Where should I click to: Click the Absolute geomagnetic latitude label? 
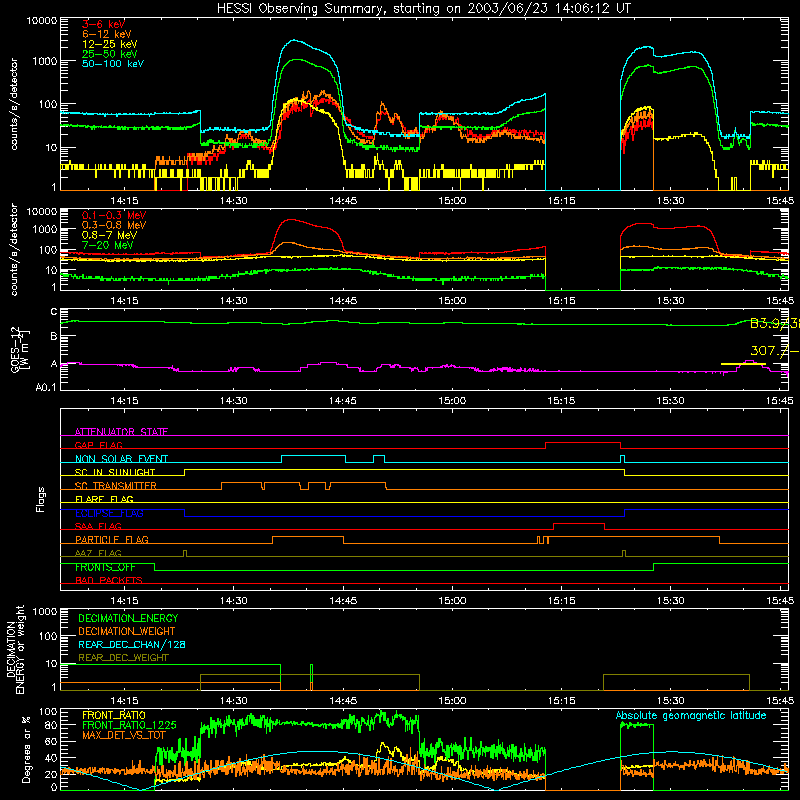(x=691, y=716)
